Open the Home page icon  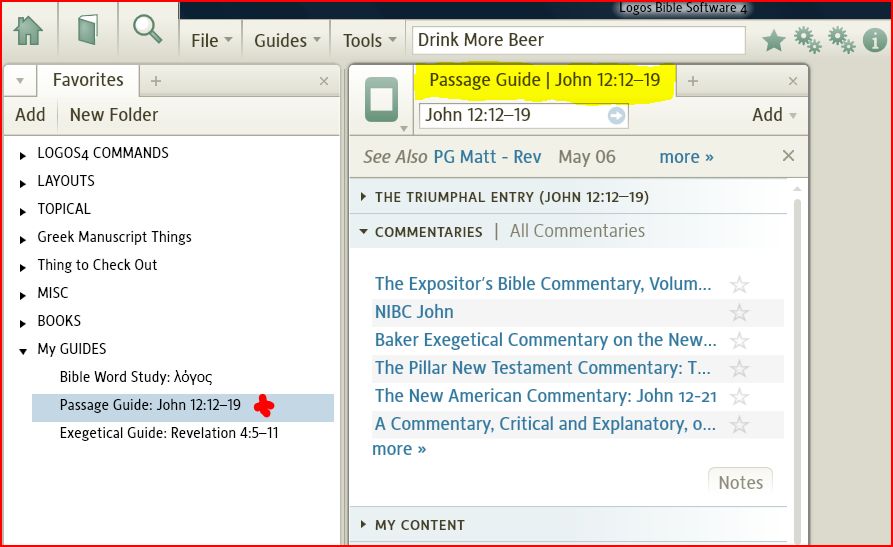click(x=28, y=30)
